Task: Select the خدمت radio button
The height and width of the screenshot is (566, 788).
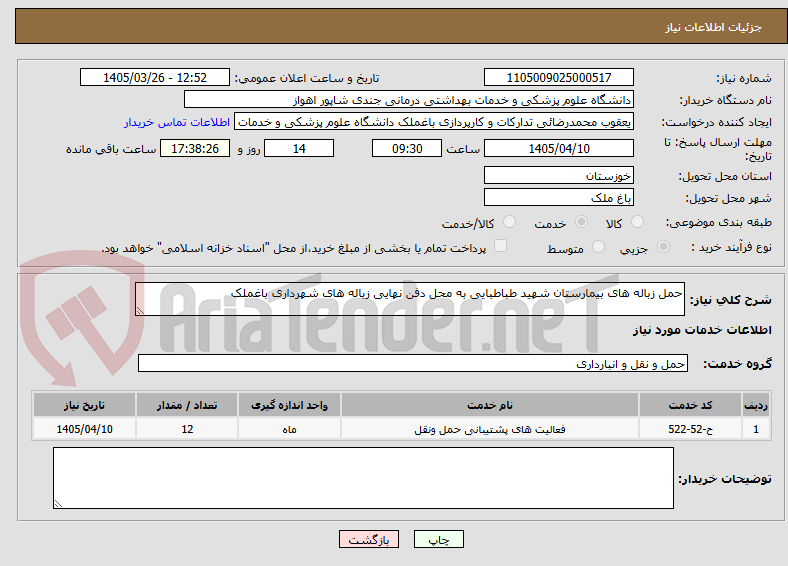Action: pos(581,222)
